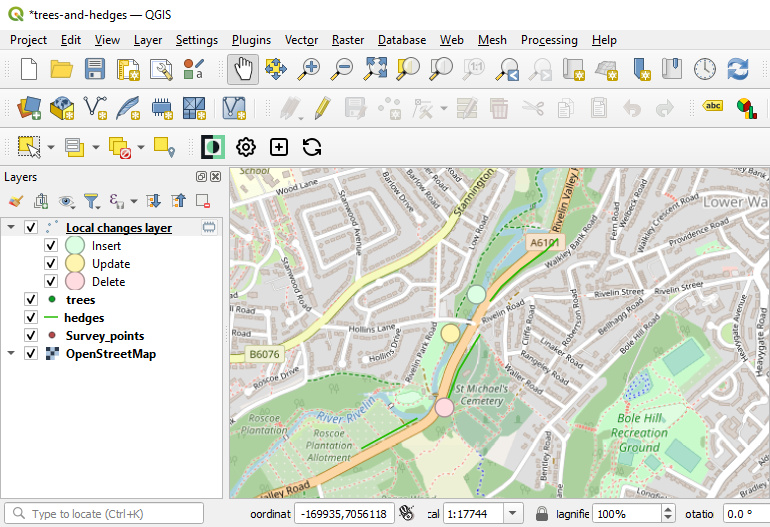Click Add Group icon in Layers panel
This screenshot has width=770, height=527.
tap(41, 201)
